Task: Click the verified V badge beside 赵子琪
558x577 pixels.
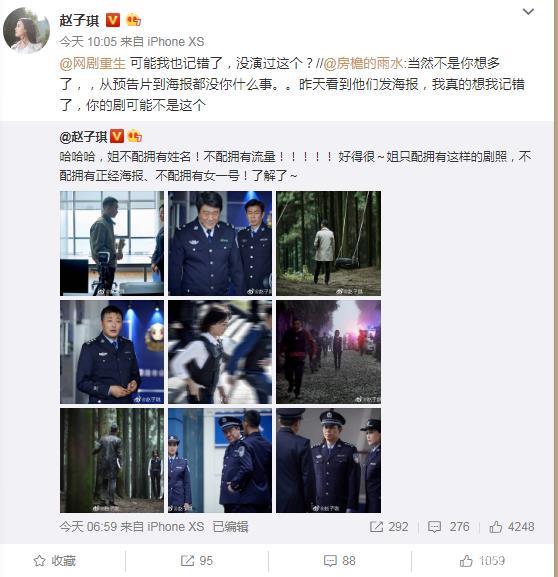Action: (113, 20)
